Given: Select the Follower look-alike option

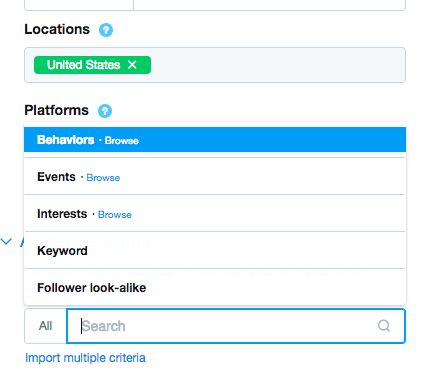Looking at the screenshot, I should tap(215, 288).
